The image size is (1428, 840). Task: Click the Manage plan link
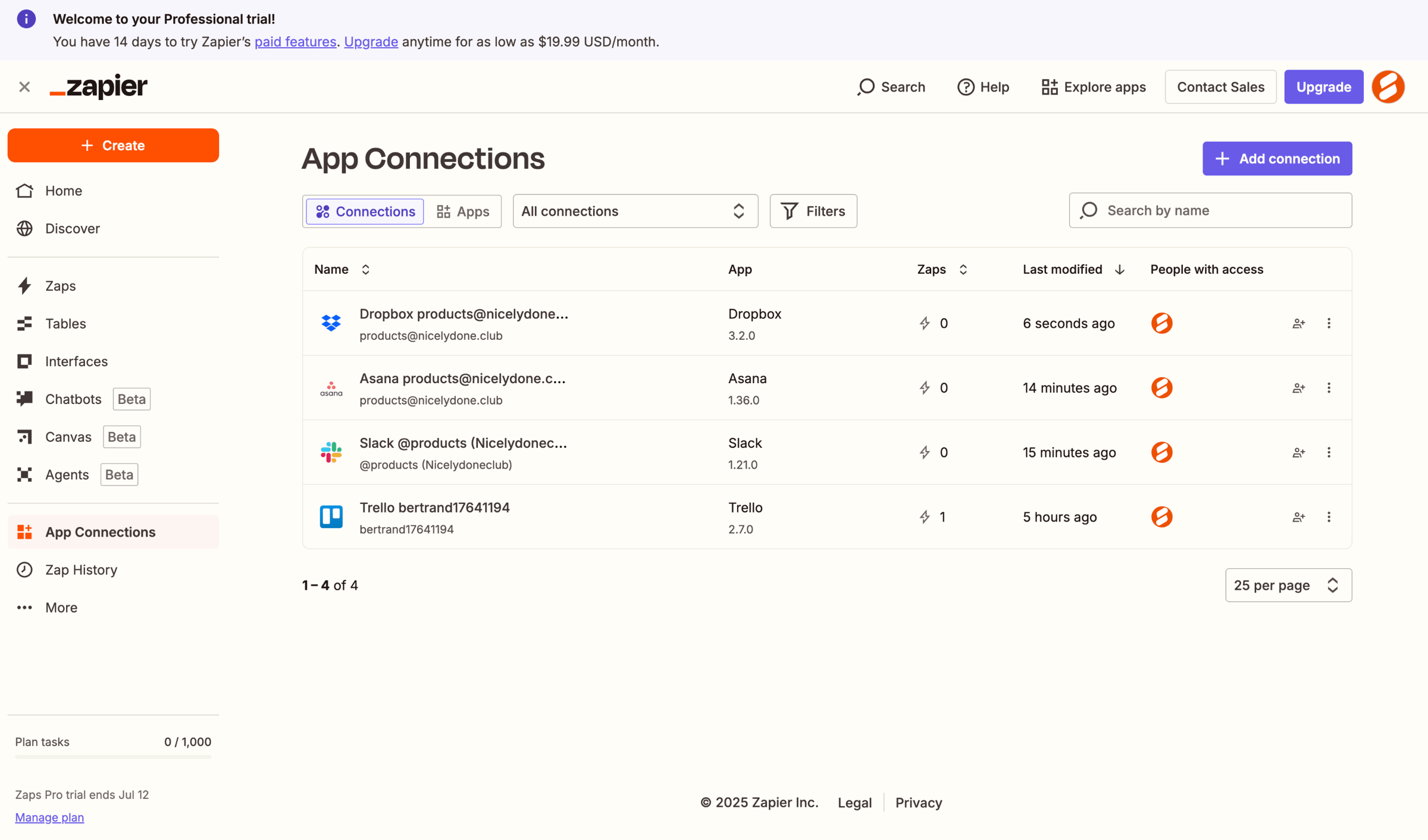[49, 817]
